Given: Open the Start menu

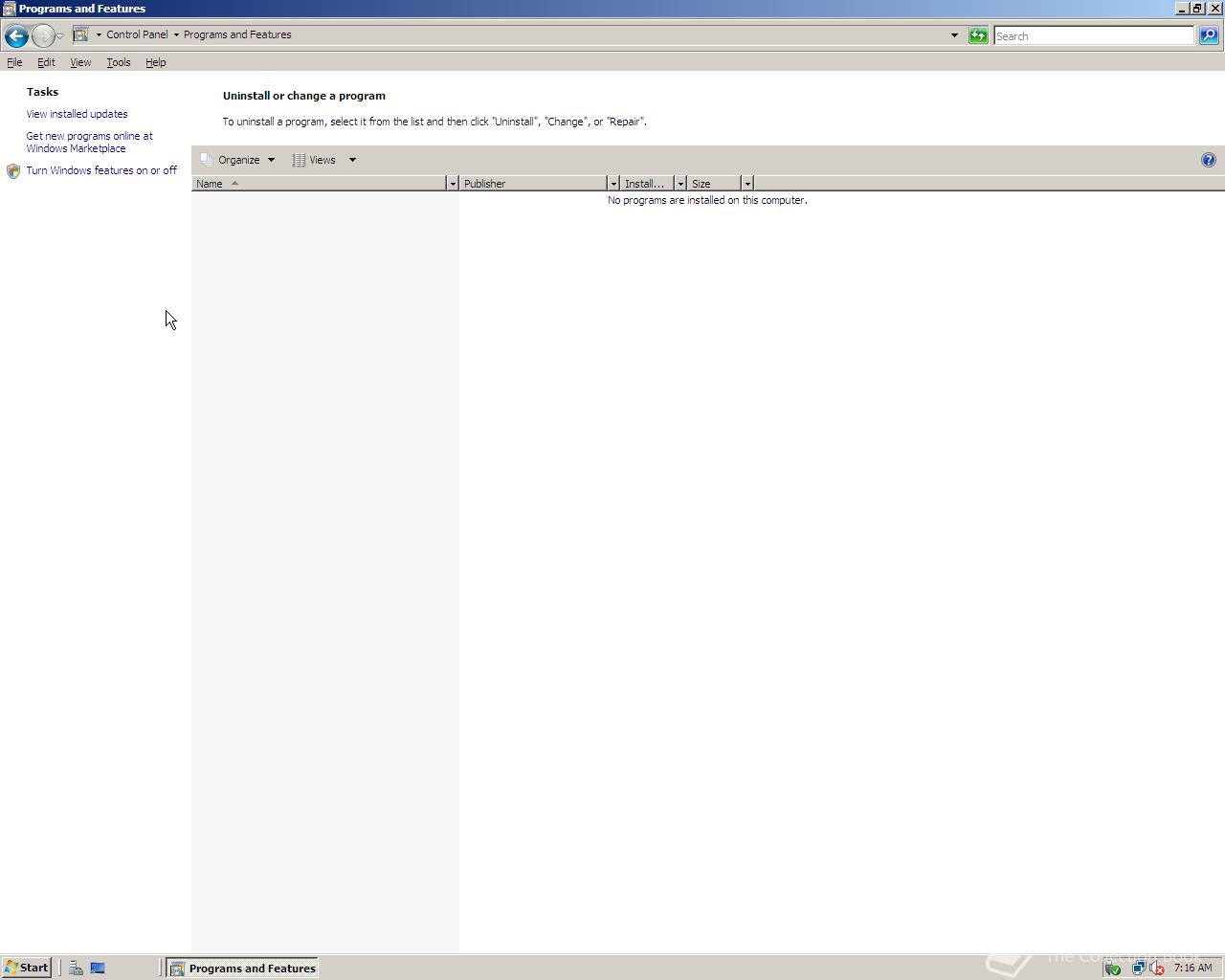Looking at the screenshot, I should [26, 968].
